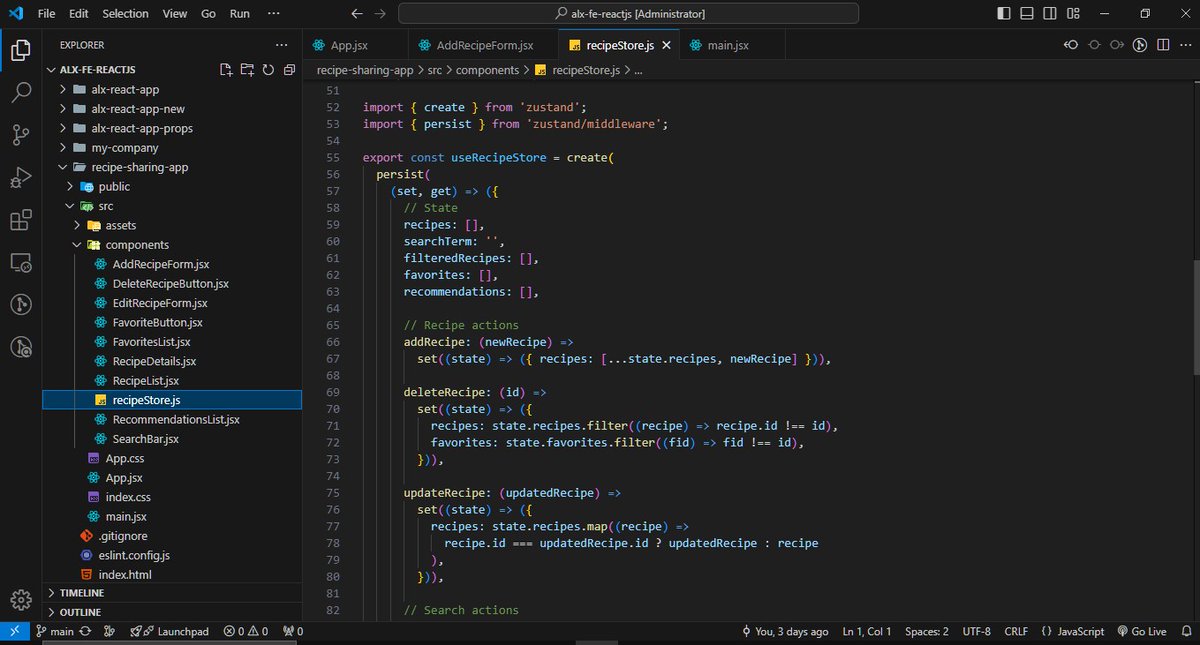This screenshot has width=1200, height=645.
Task: Open the File menu
Action: (x=46, y=14)
